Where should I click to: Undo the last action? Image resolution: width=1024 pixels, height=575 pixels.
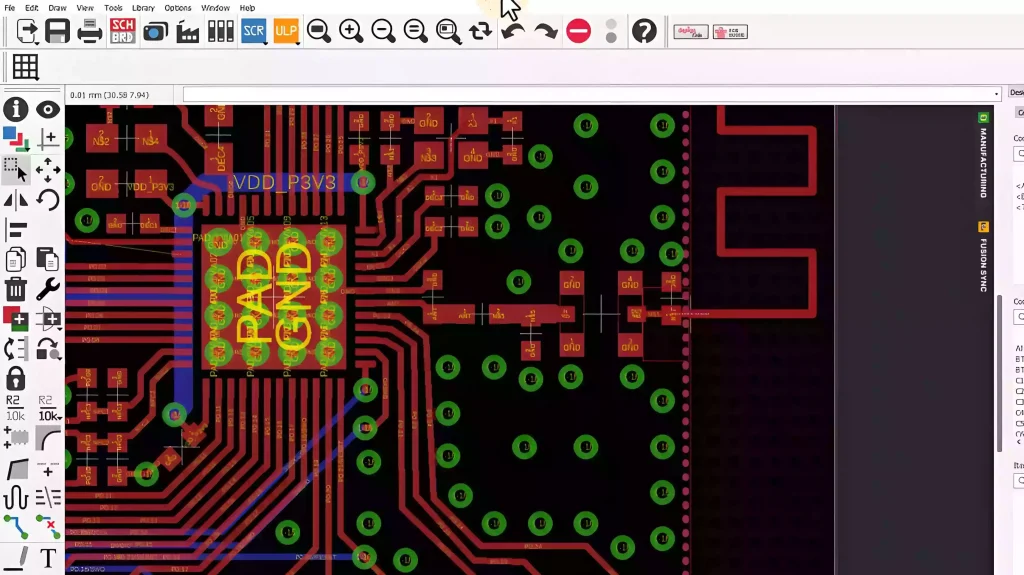[x=513, y=31]
